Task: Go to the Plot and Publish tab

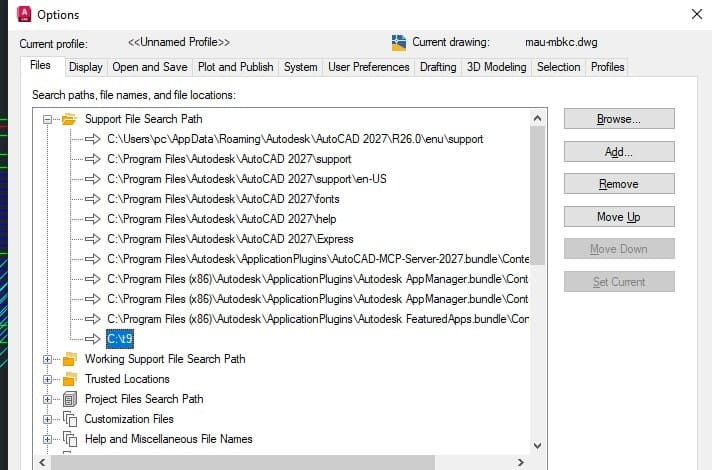Action: pos(236,67)
